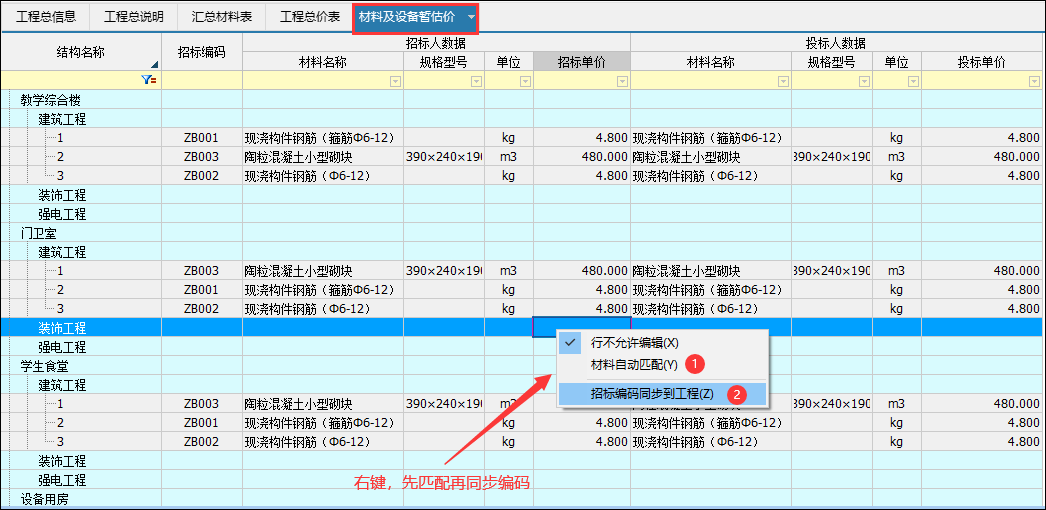Select the 设备用房 tree node

point(45,499)
